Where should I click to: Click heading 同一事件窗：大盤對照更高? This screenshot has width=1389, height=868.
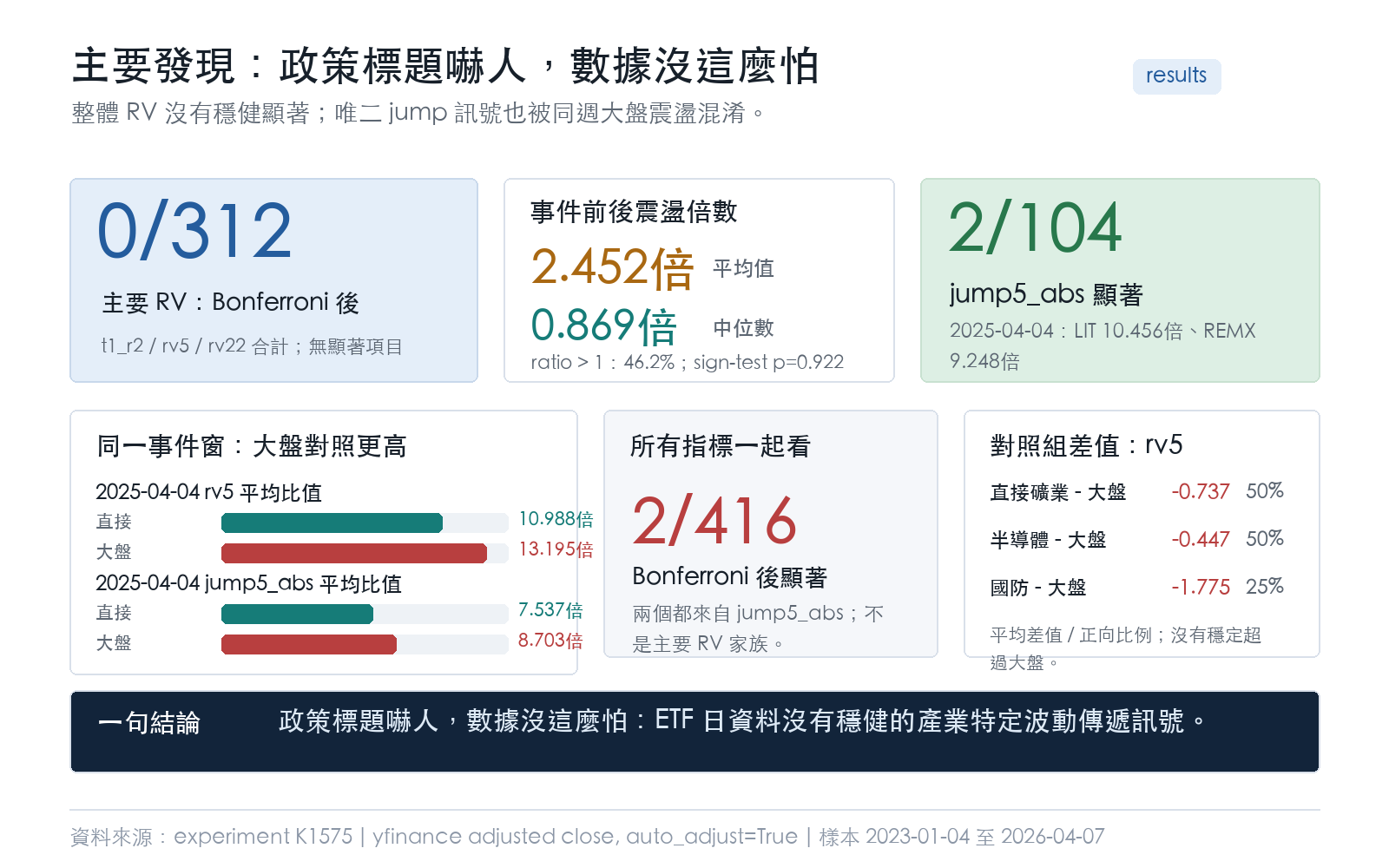pos(252,446)
